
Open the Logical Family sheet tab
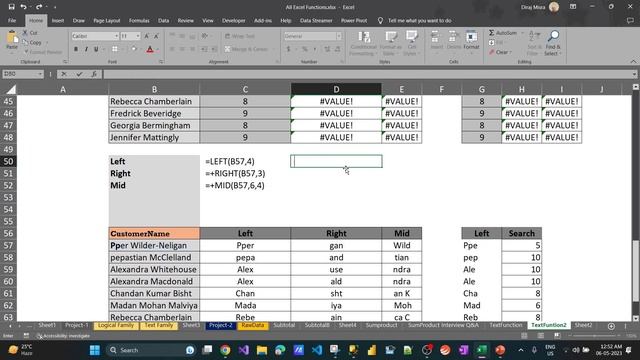coord(116,325)
